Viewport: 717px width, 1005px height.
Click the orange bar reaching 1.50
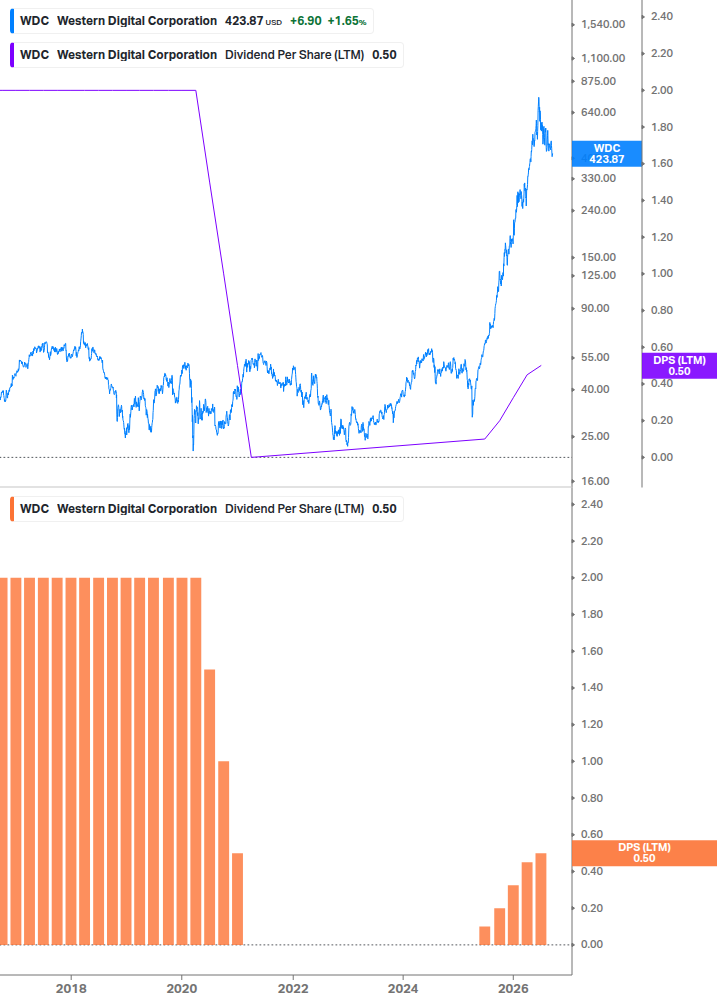[210, 807]
